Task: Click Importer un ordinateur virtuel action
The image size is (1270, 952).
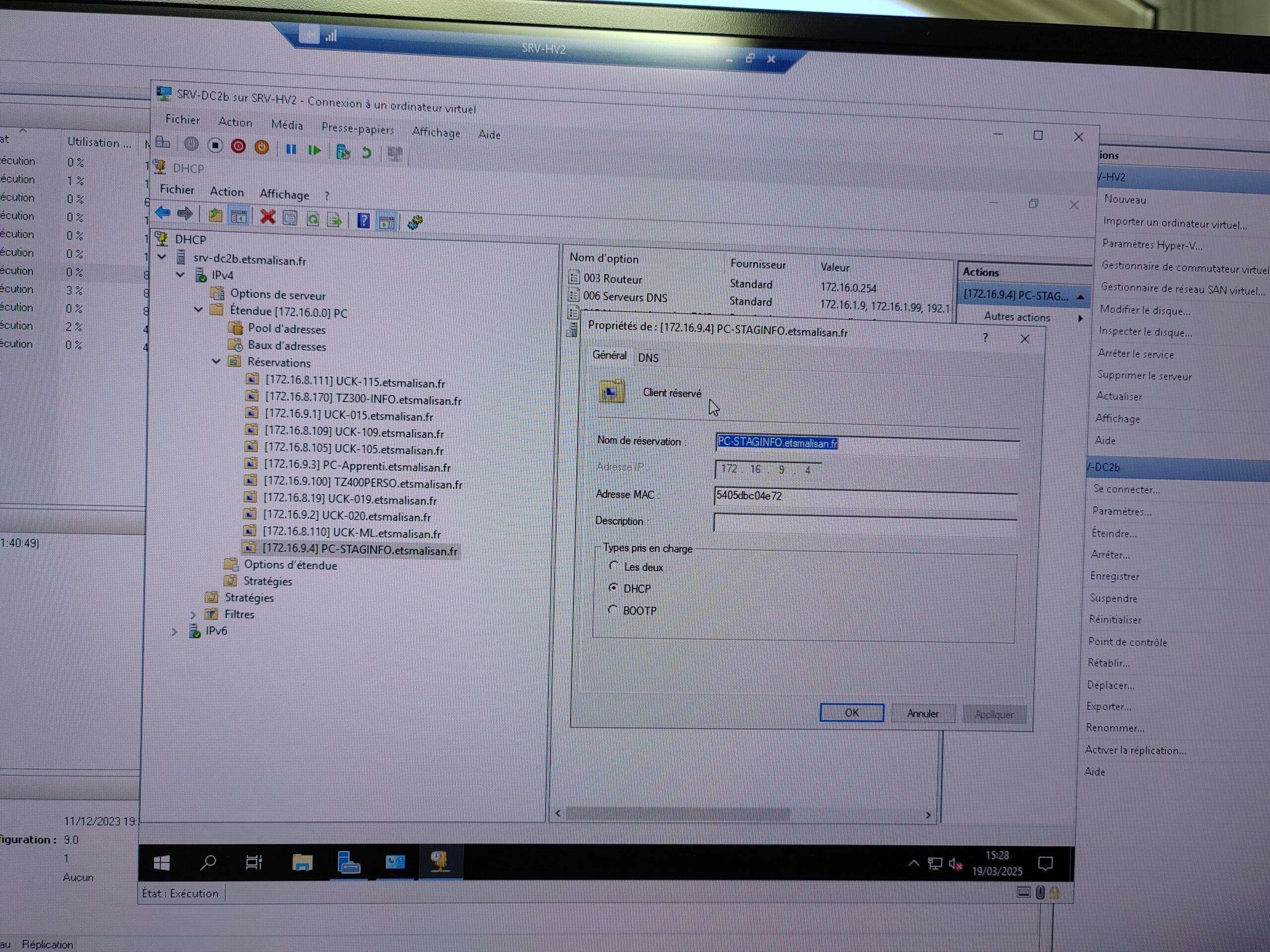Action: tap(1175, 223)
